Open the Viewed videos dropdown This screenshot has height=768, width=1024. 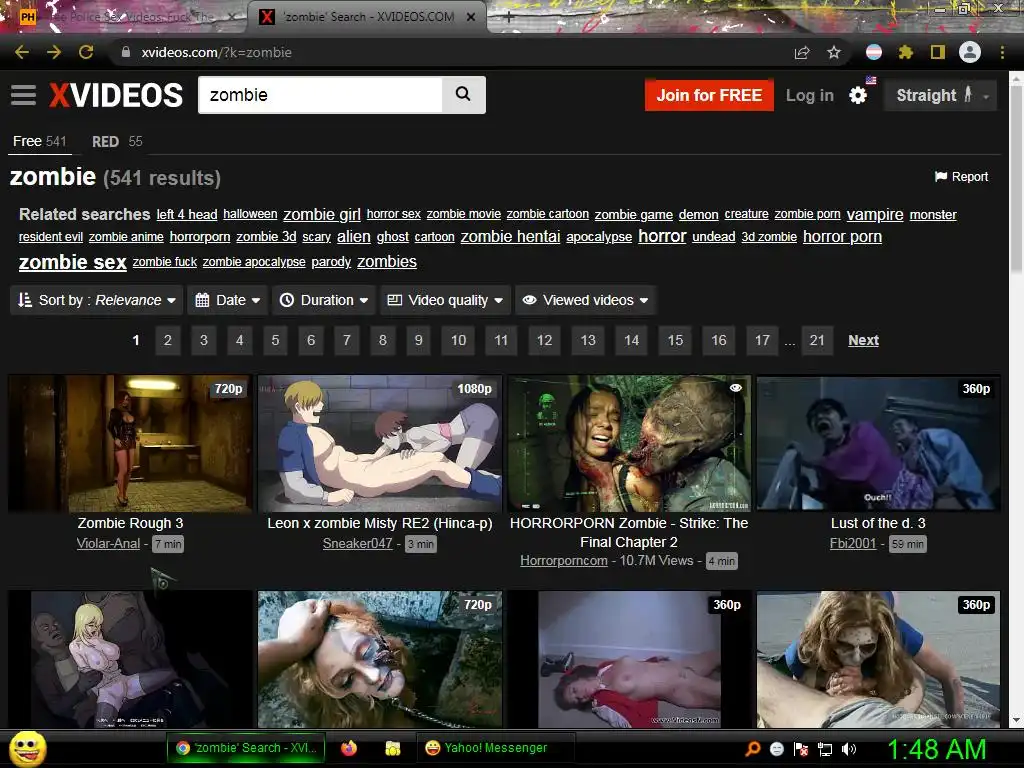(585, 300)
